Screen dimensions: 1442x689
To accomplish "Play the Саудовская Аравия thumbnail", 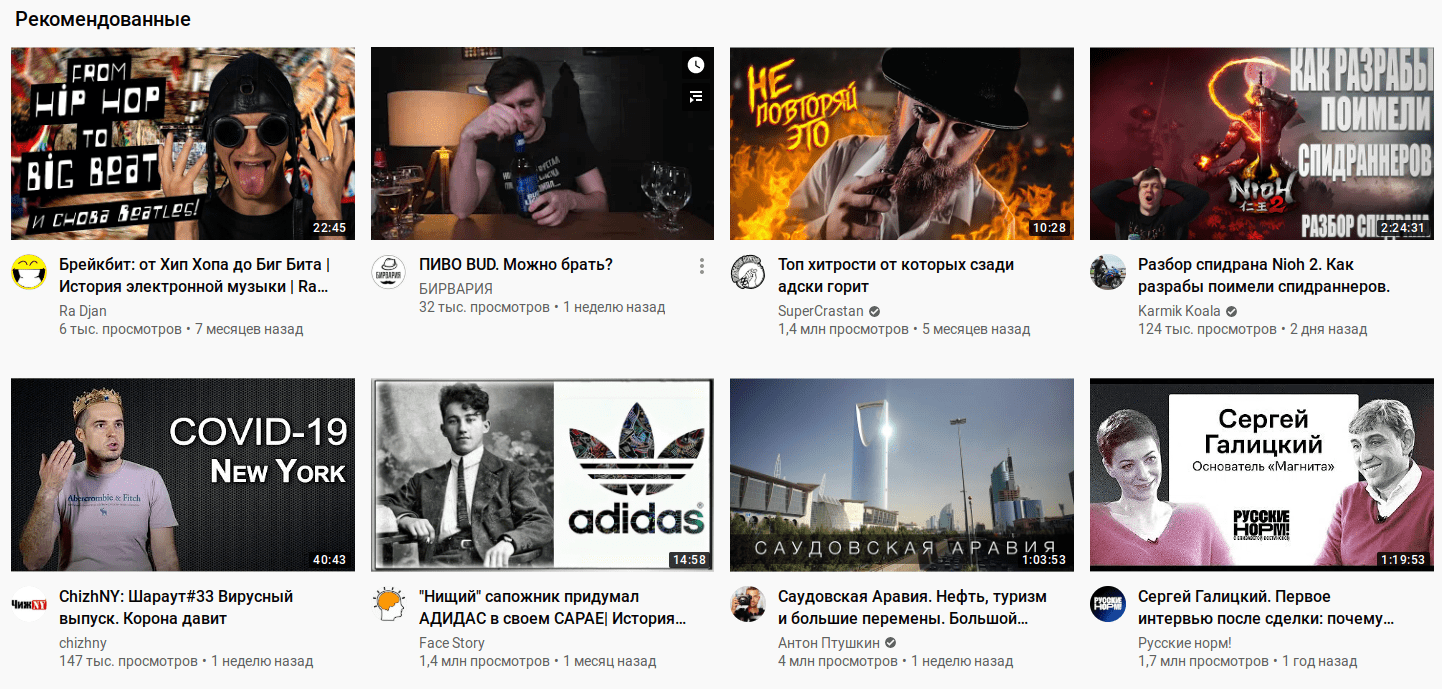I will [x=902, y=475].
